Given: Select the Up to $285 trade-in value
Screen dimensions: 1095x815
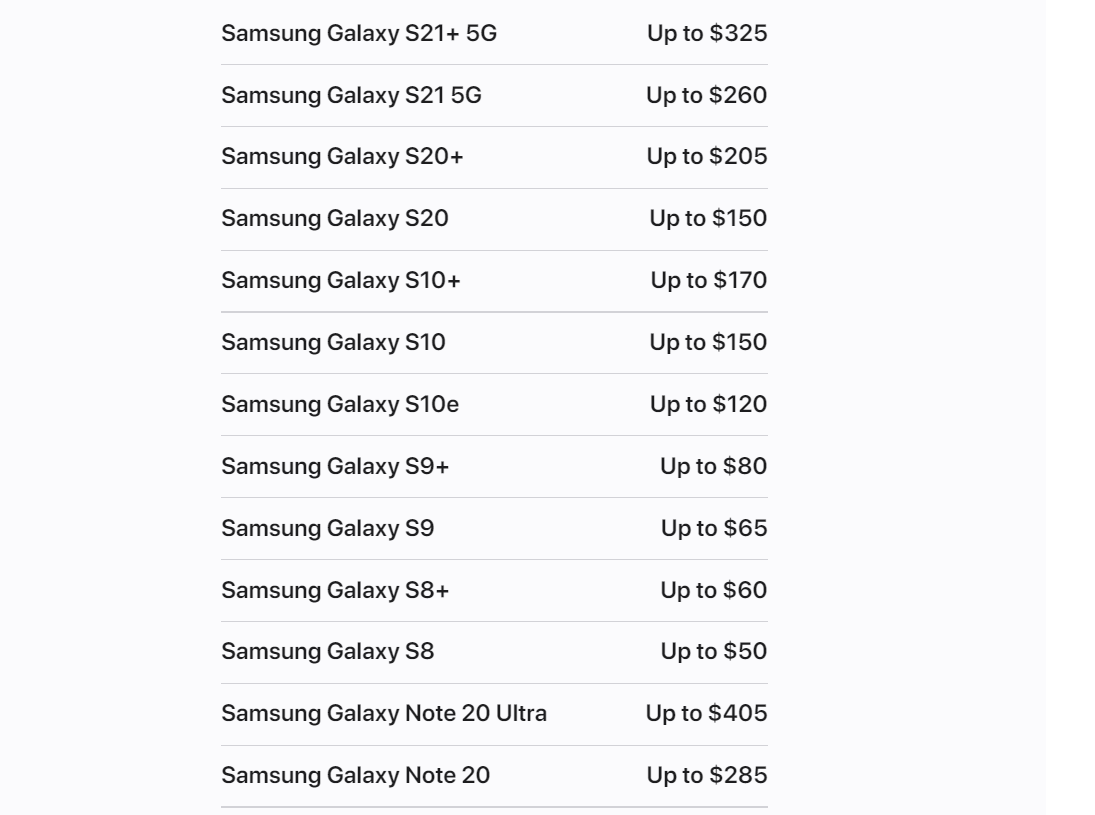Looking at the screenshot, I should point(706,776).
